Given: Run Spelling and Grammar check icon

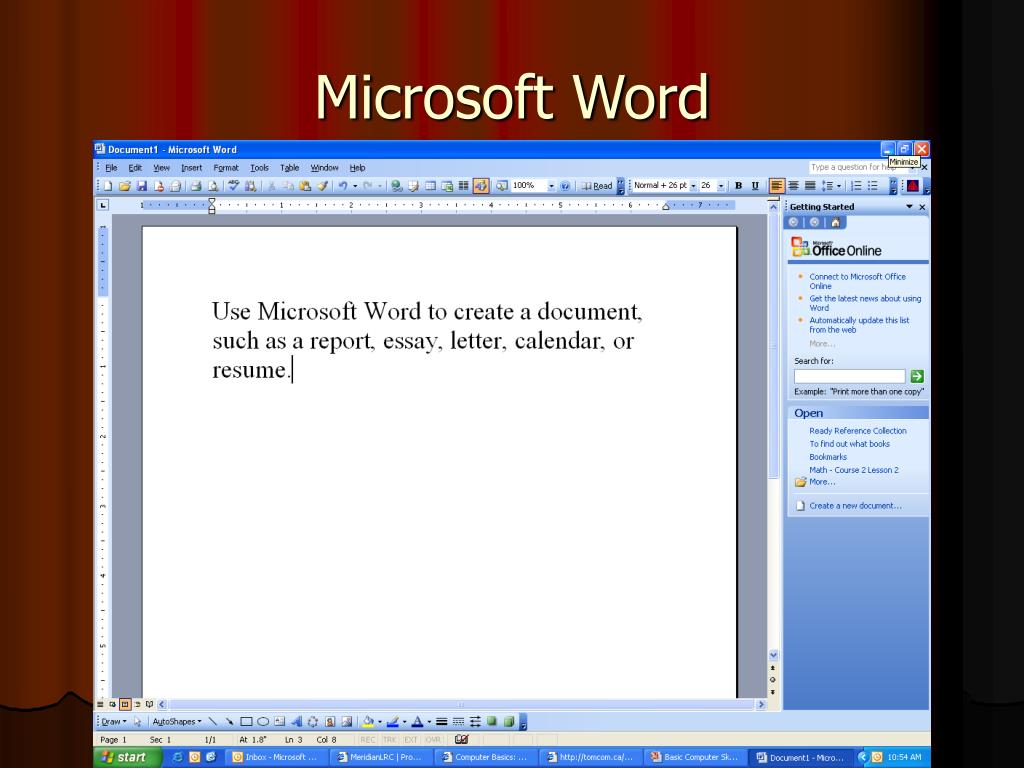Looking at the screenshot, I should click(233, 186).
